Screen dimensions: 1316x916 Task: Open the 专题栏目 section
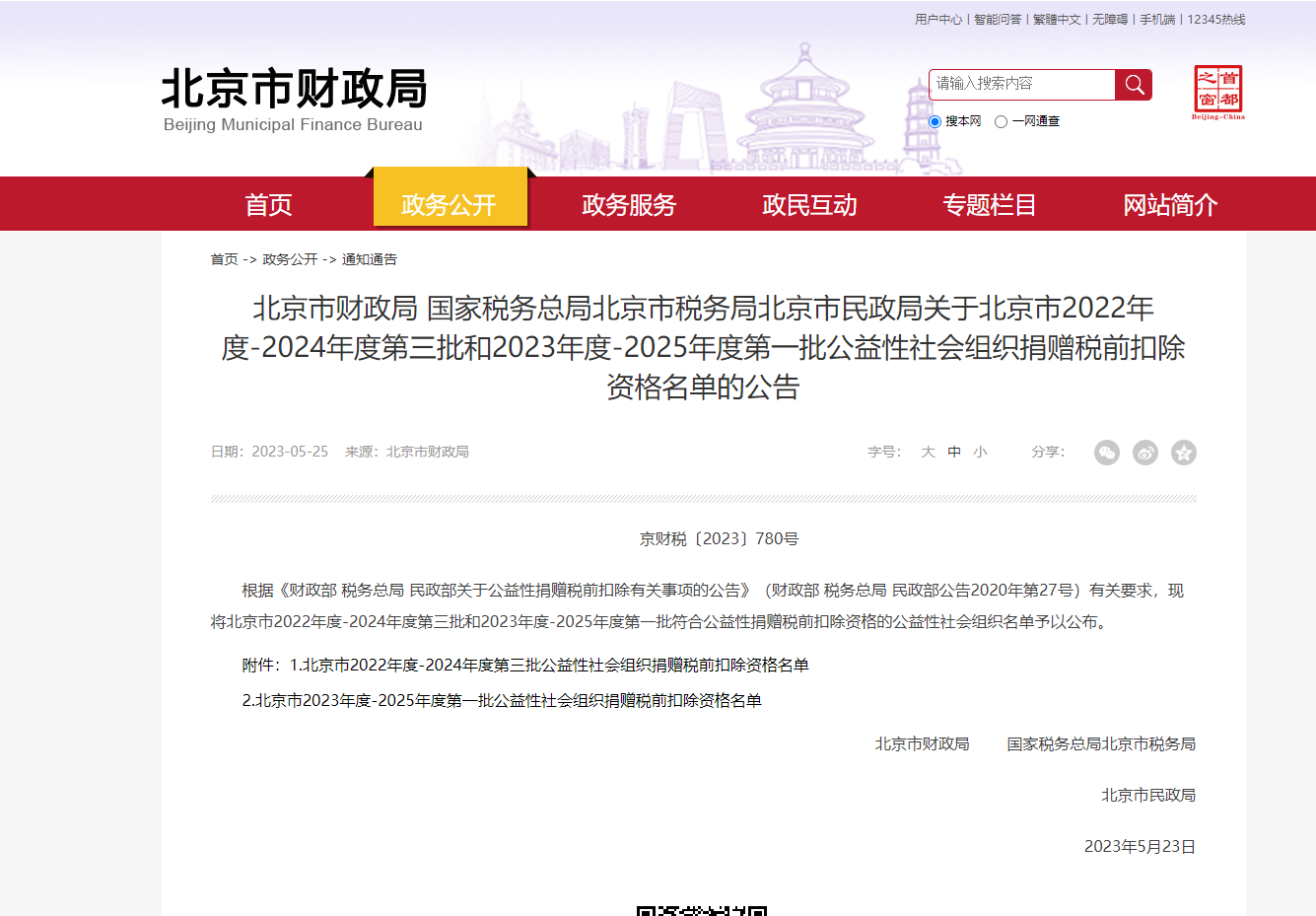[x=989, y=204]
